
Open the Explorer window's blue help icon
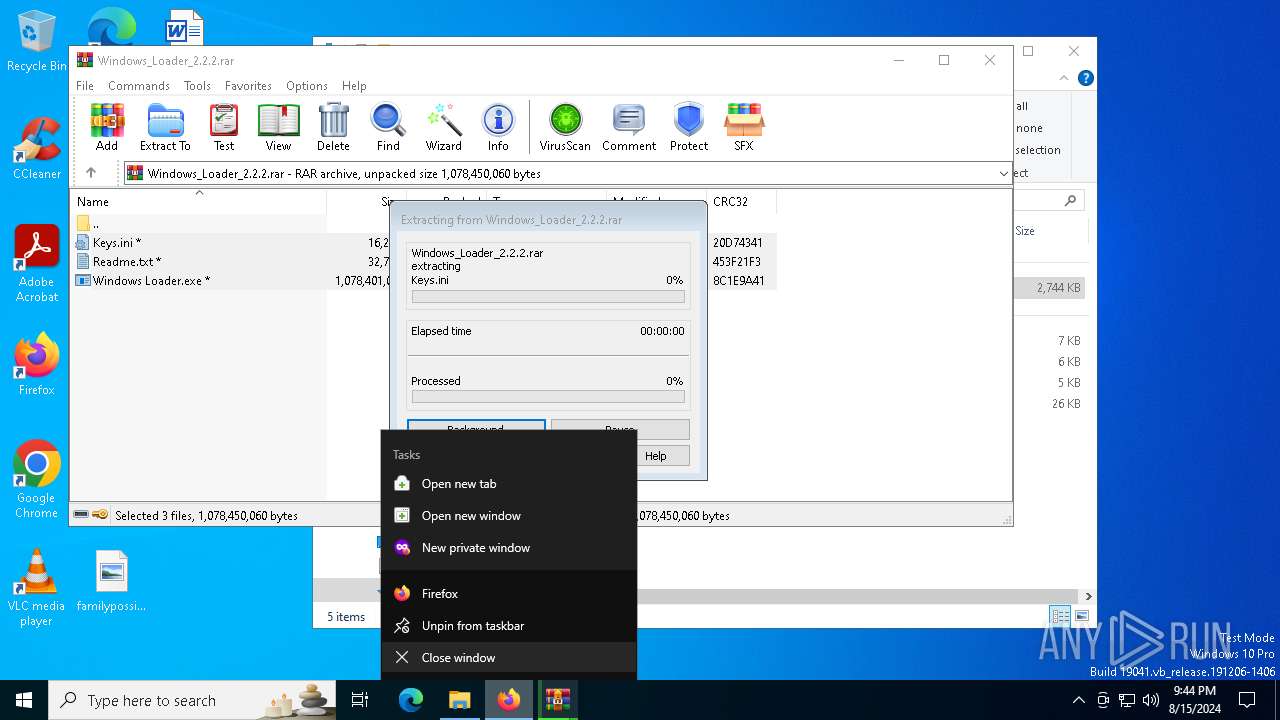(x=1085, y=78)
